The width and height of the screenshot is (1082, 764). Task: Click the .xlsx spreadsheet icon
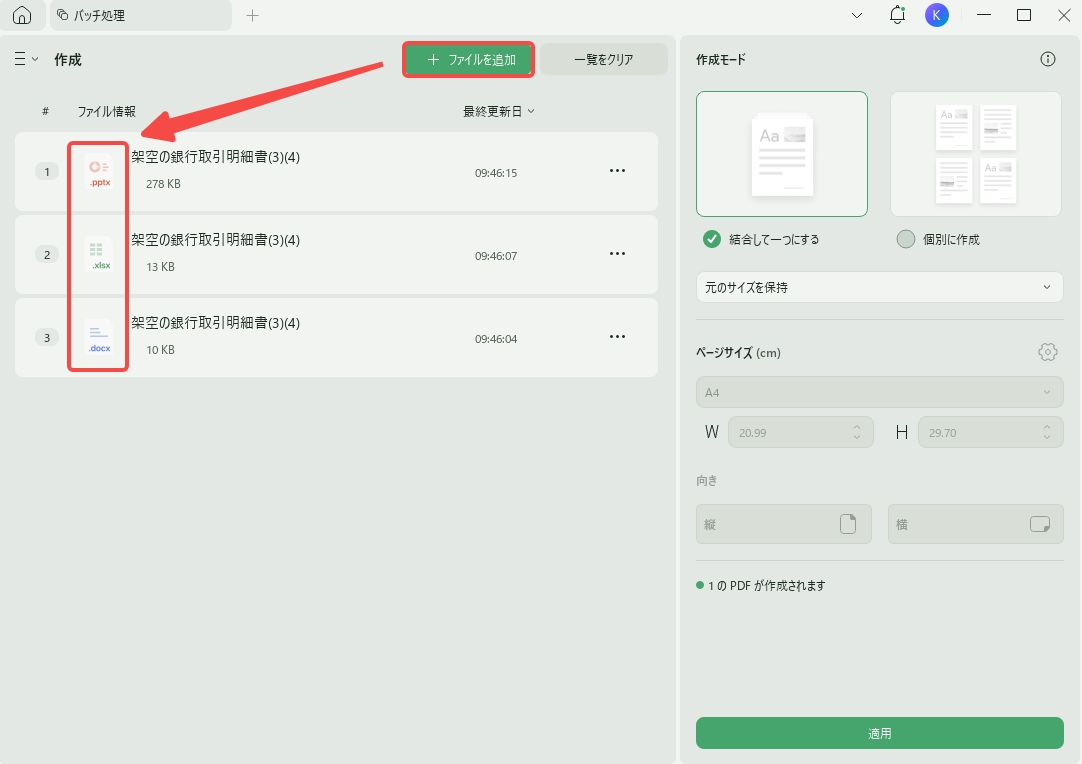[97, 253]
